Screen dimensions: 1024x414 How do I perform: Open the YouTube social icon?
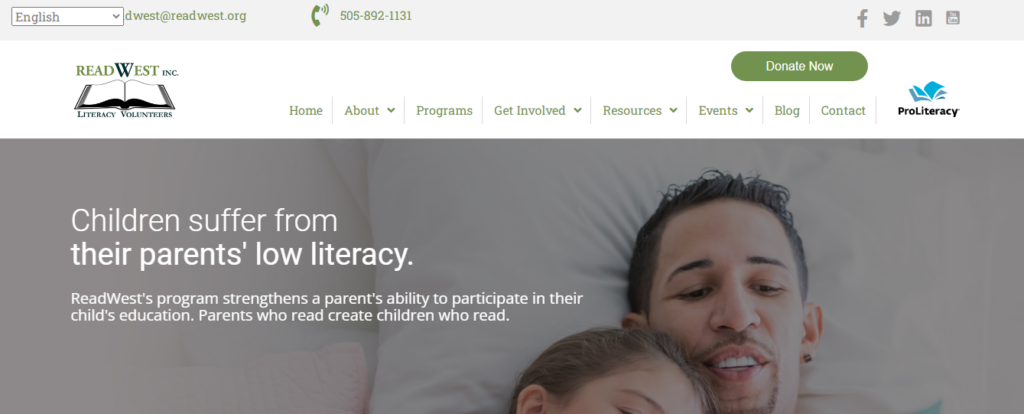point(953,18)
